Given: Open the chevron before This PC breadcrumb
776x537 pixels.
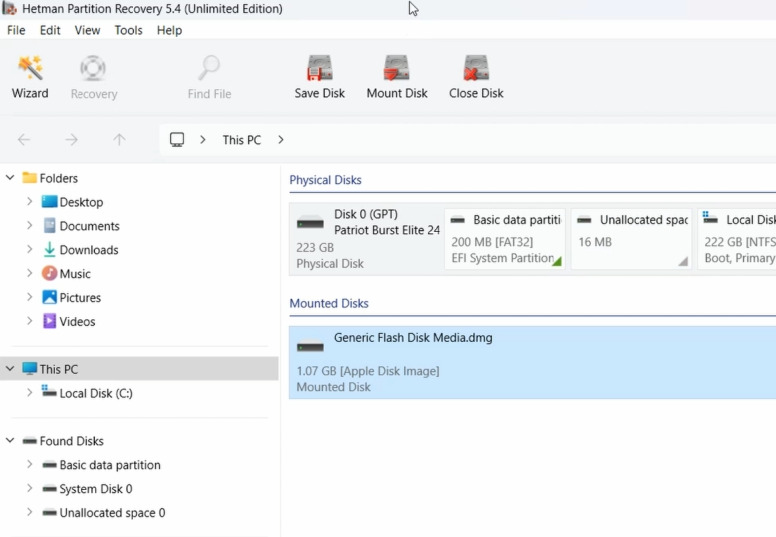Looking at the screenshot, I should (x=202, y=140).
